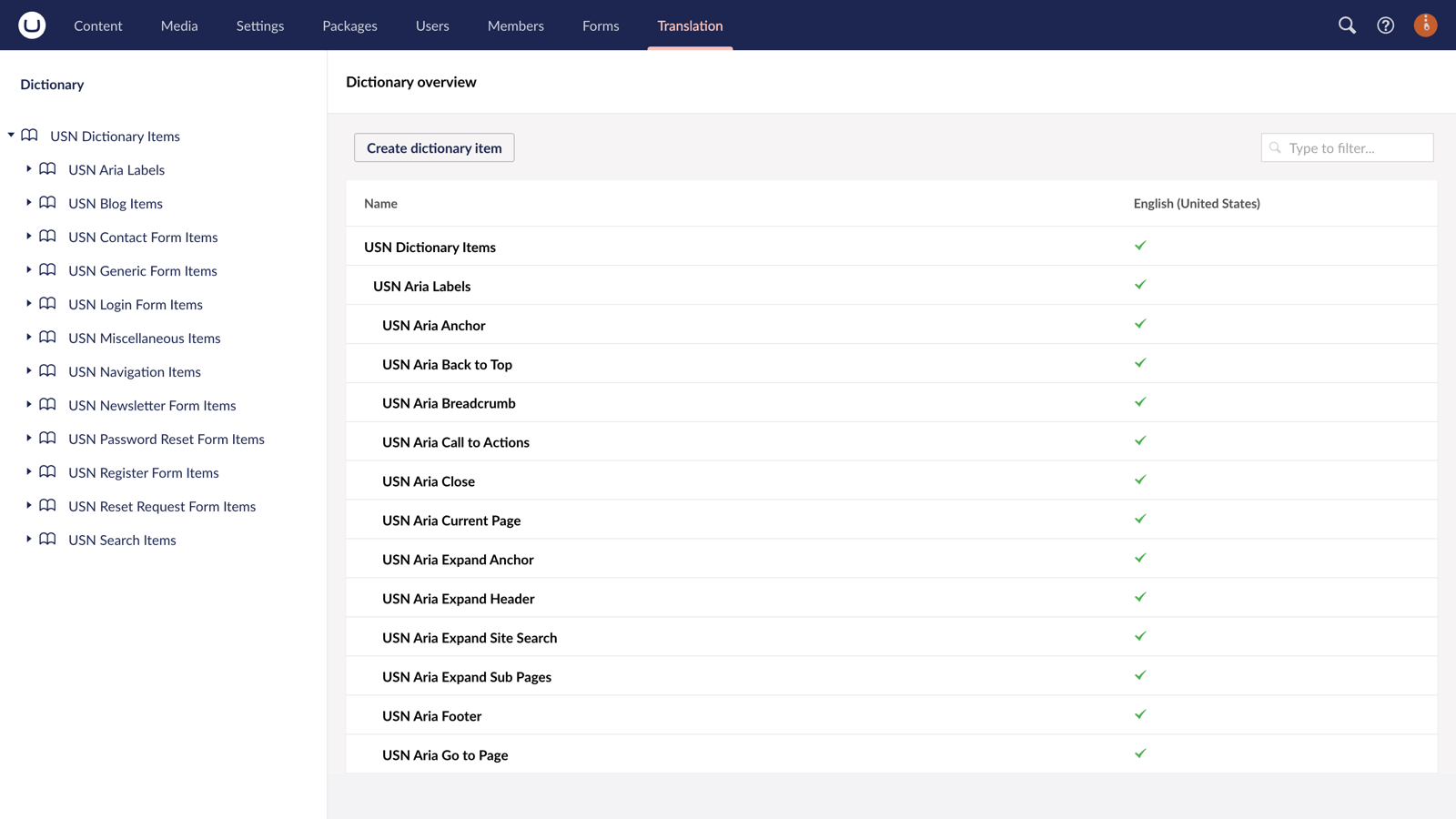Click the book icon beside USN Blog Items

[x=48, y=203]
